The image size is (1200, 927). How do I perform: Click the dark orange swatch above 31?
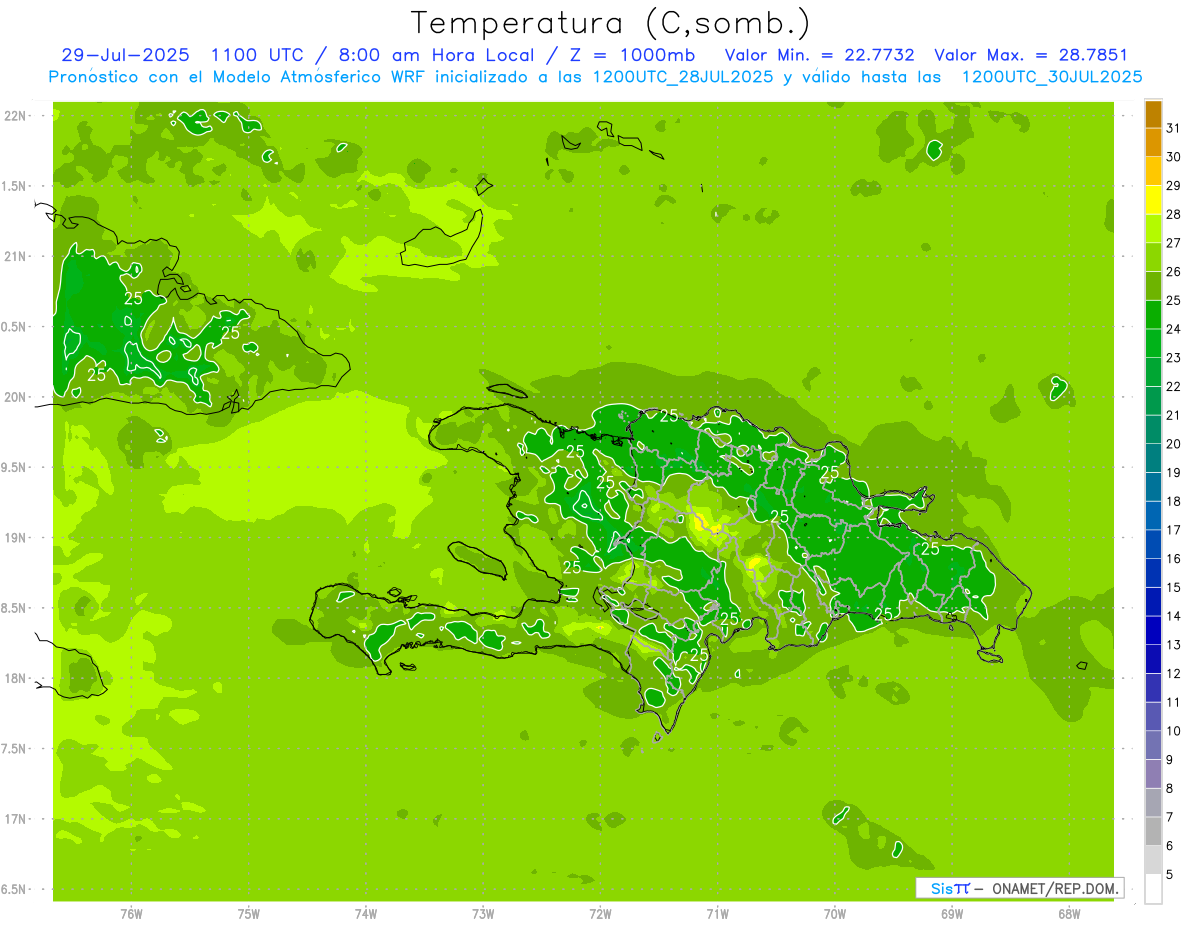pyautogui.click(x=1153, y=114)
